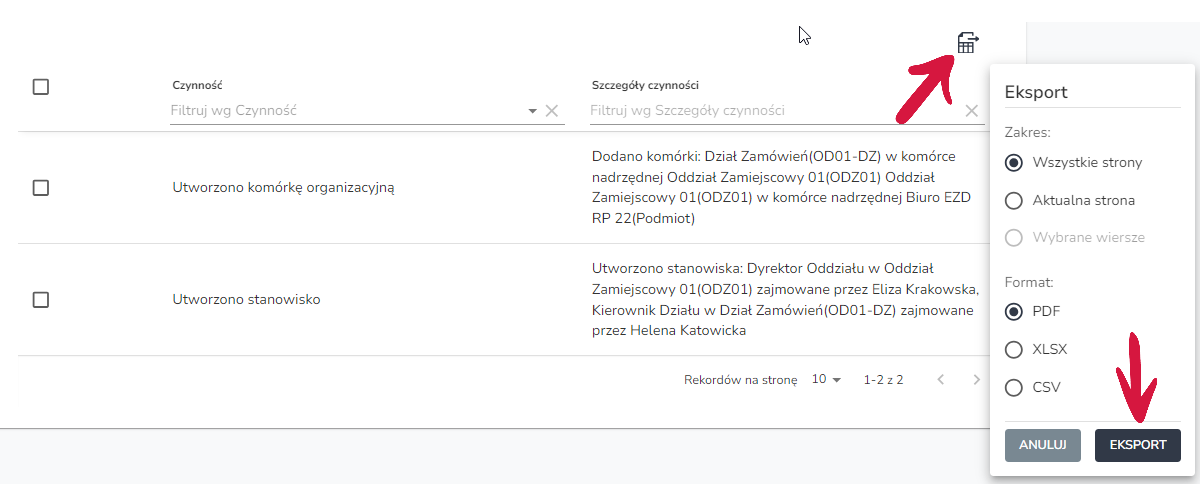Go to next page arrow
This screenshot has width=1200, height=501.
(x=977, y=380)
